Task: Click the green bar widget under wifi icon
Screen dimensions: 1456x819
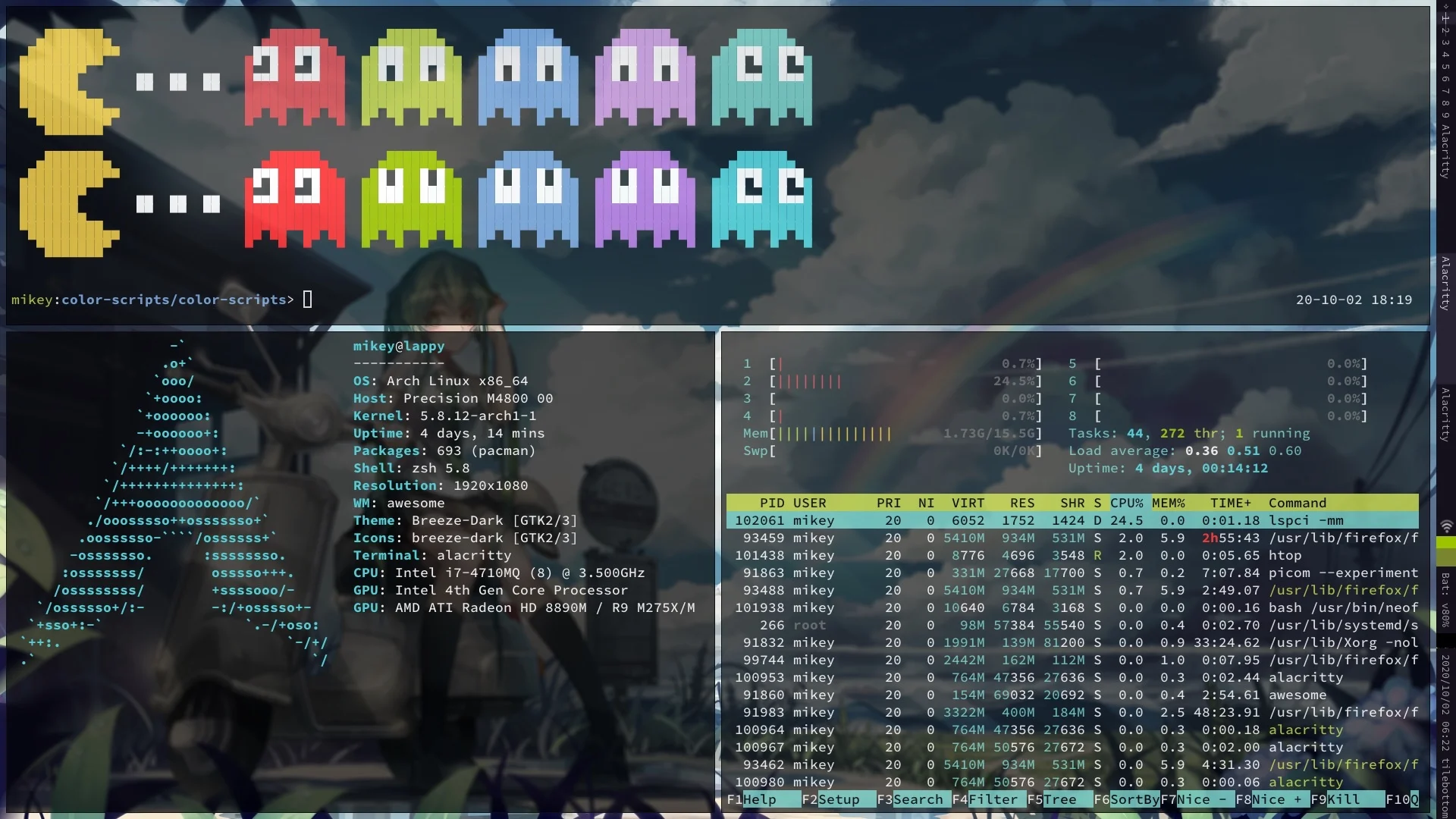Action: 1446,551
